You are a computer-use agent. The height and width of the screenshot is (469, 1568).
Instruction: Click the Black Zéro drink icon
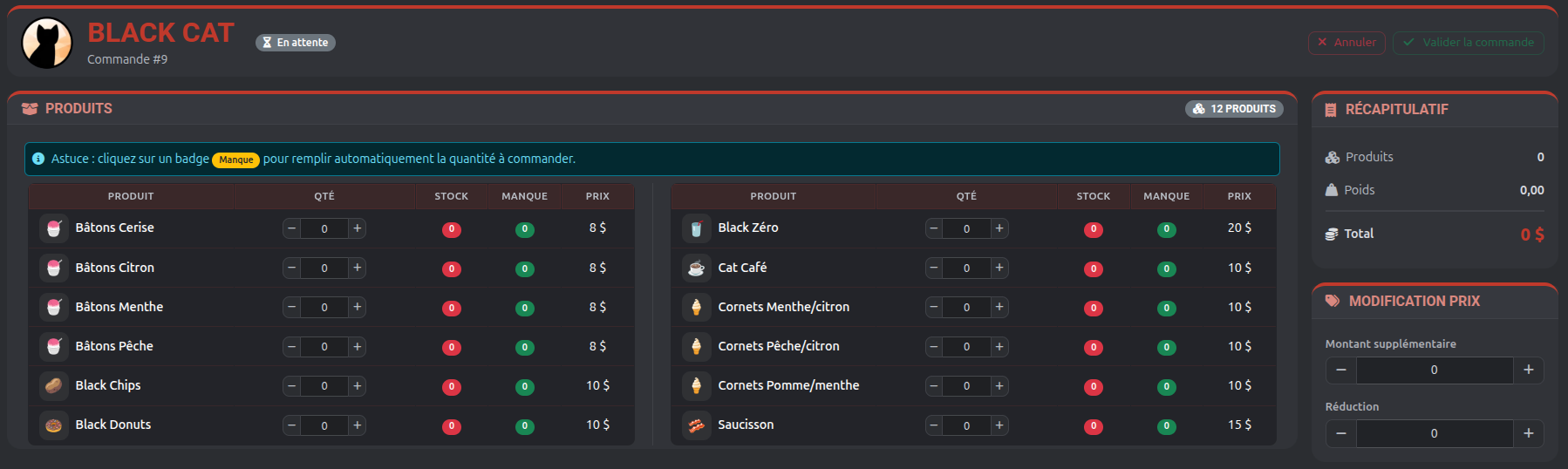pyautogui.click(x=696, y=228)
